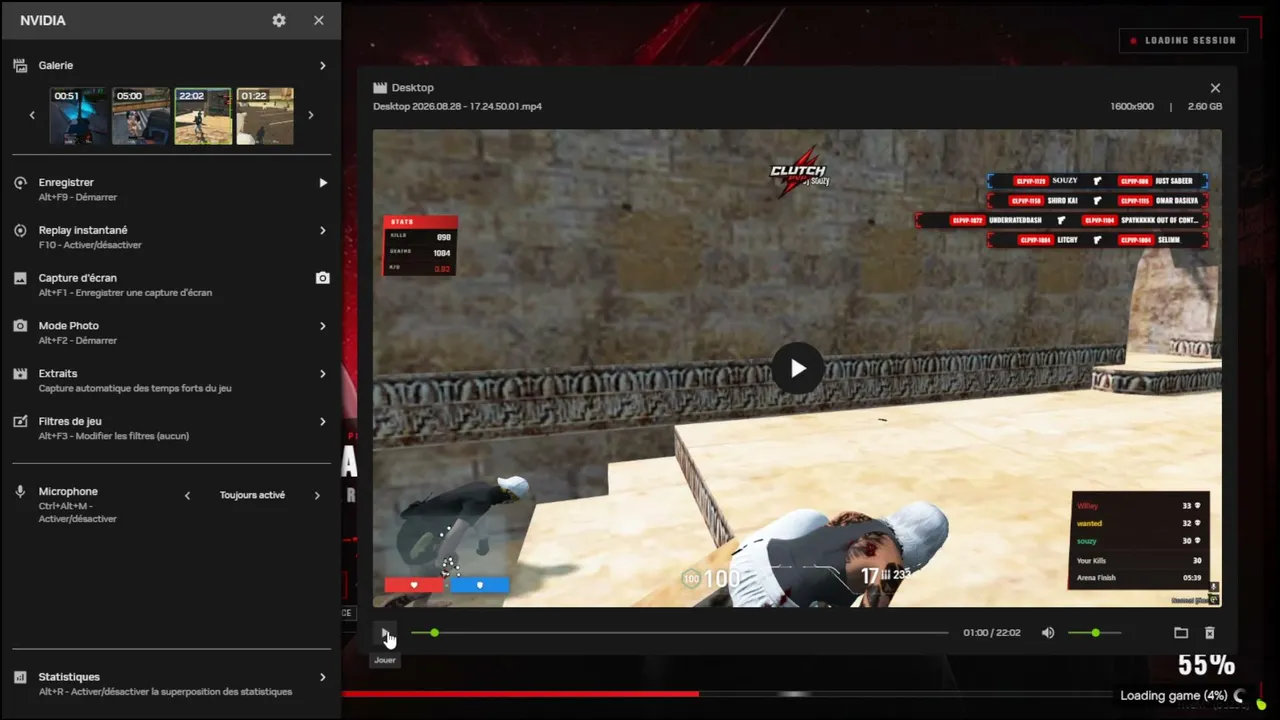Open the 05:00 gallery clip
1280x720 pixels.
141,116
